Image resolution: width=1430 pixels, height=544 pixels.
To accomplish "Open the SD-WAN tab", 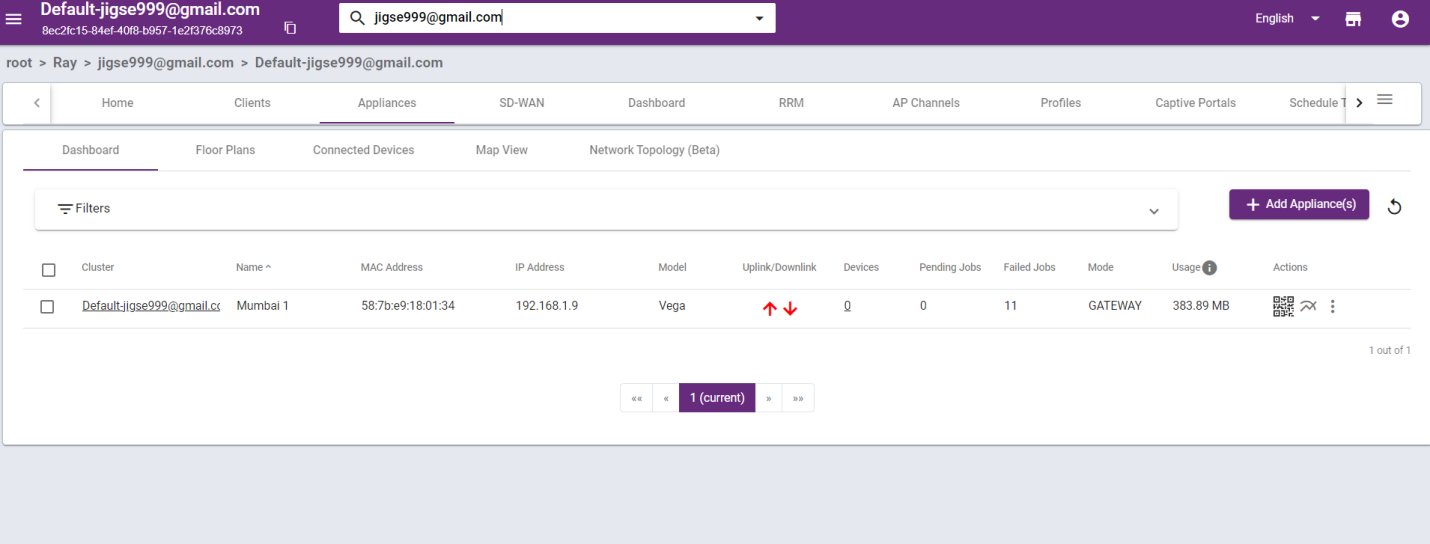I will pos(522,102).
